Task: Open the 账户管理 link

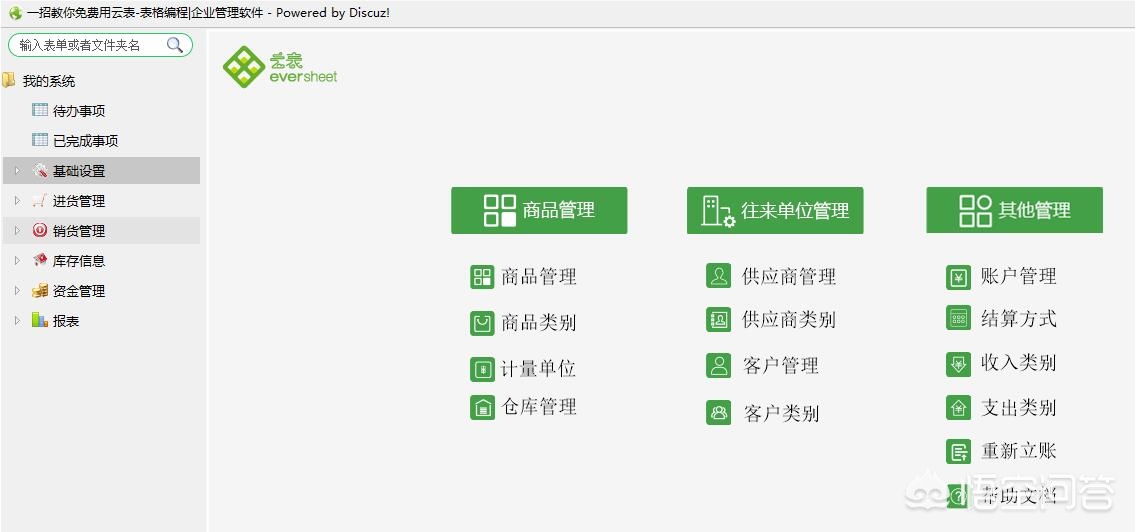Action: tap(1018, 276)
